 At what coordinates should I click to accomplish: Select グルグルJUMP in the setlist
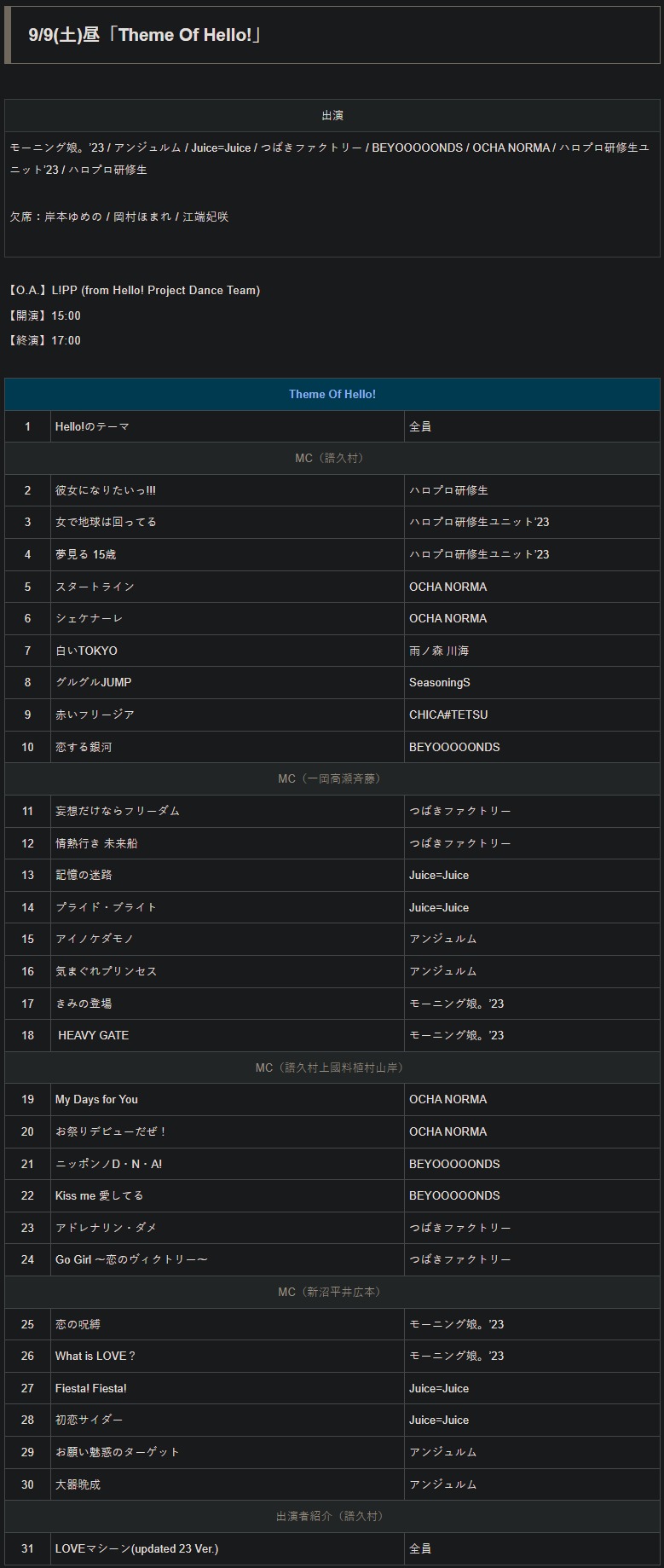(x=332, y=682)
